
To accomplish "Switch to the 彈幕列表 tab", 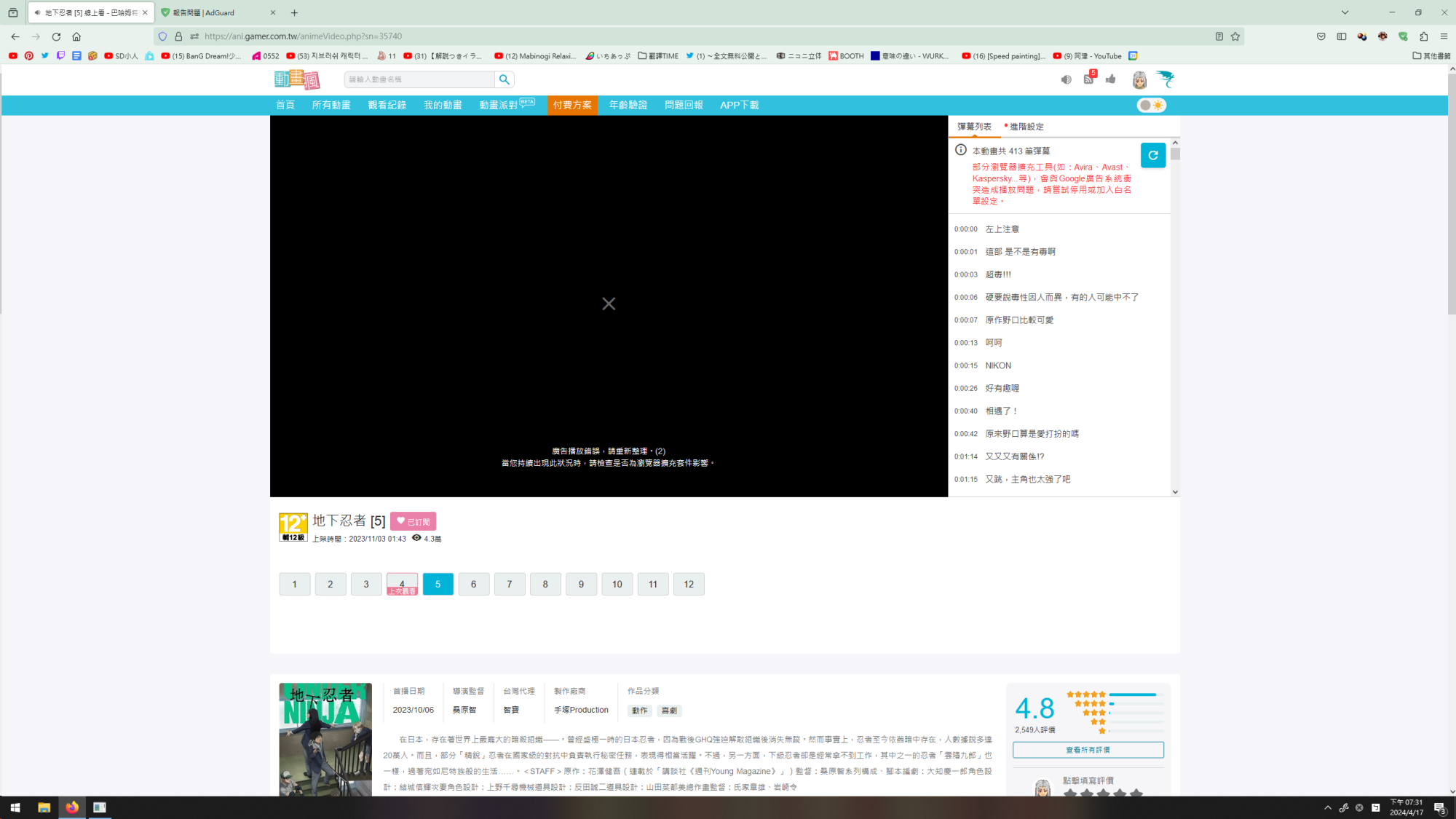I will (974, 127).
